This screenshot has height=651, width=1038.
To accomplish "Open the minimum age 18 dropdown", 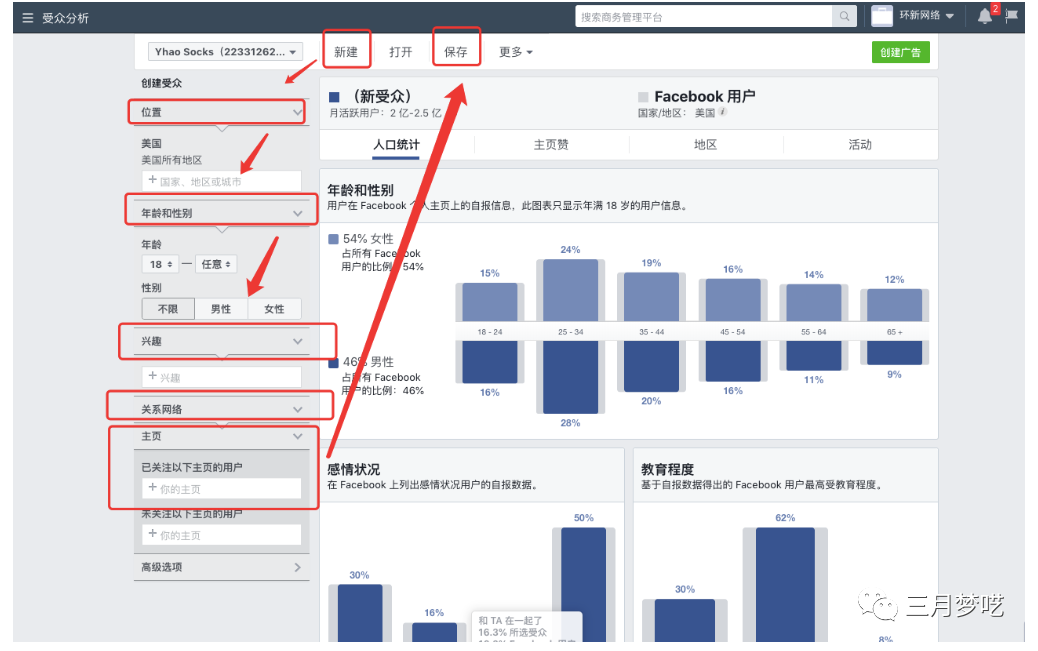I will pyautogui.click(x=162, y=265).
